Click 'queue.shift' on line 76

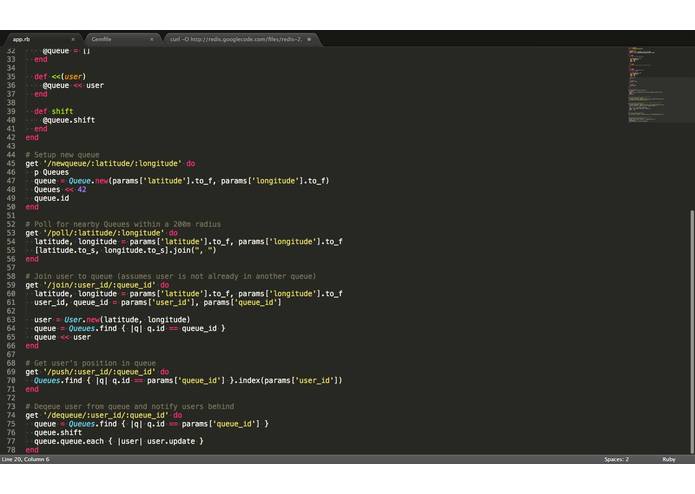pos(58,433)
